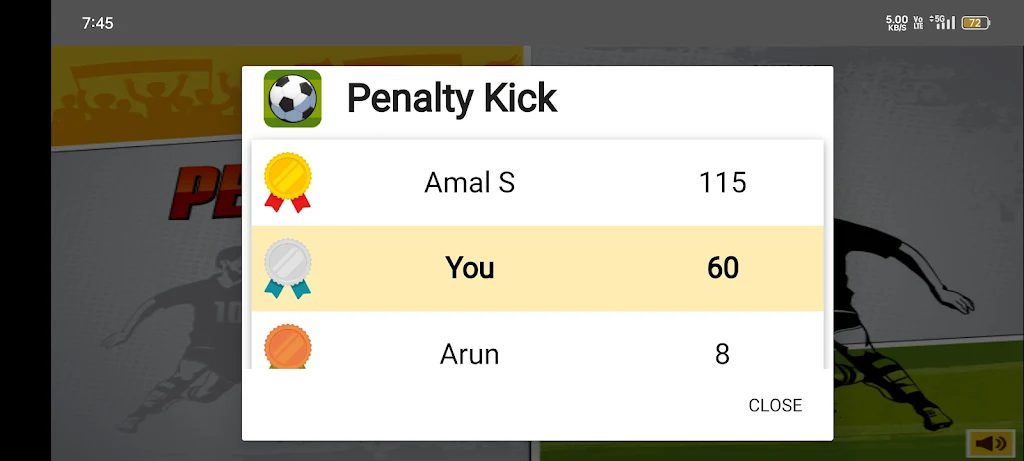
Task: Click the Penalty Kick dialog title
Action: point(451,99)
